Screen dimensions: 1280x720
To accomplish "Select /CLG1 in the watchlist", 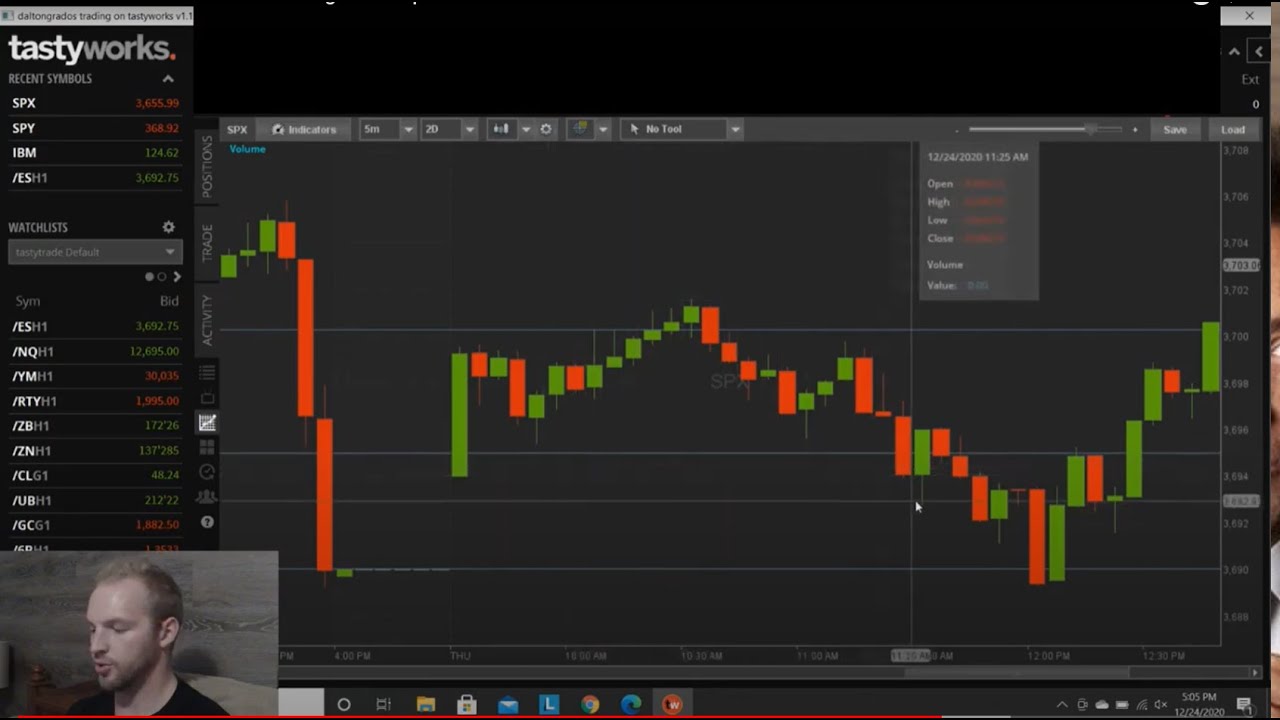I will click(x=96, y=475).
